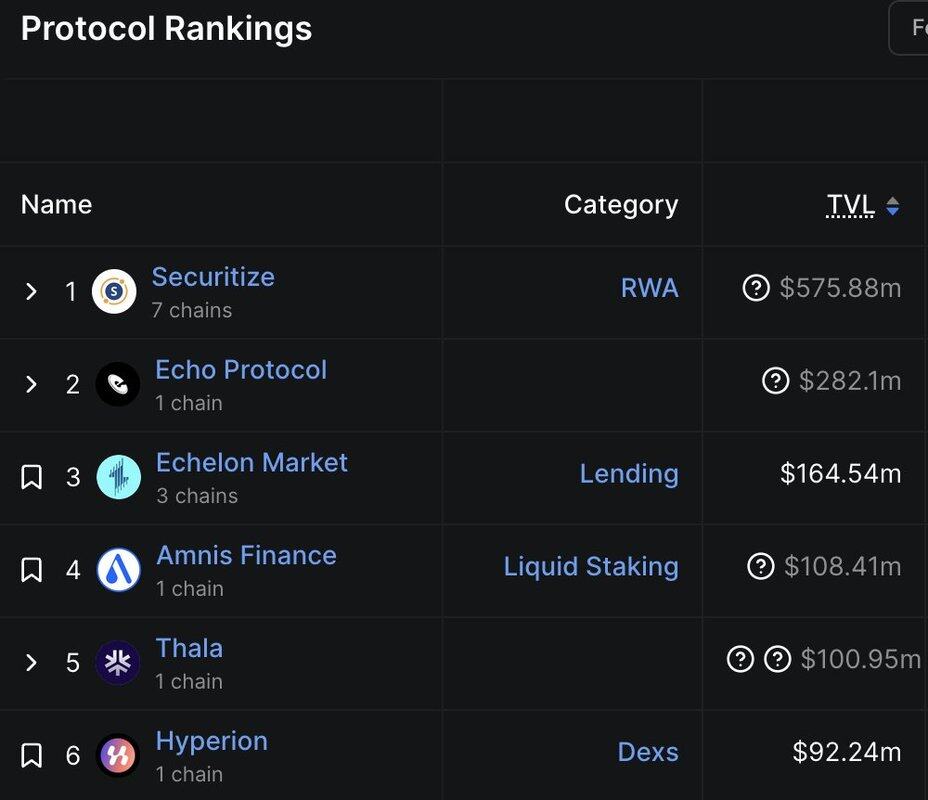
Task: Expand the Echo Protocol row
Action: tap(32, 384)
